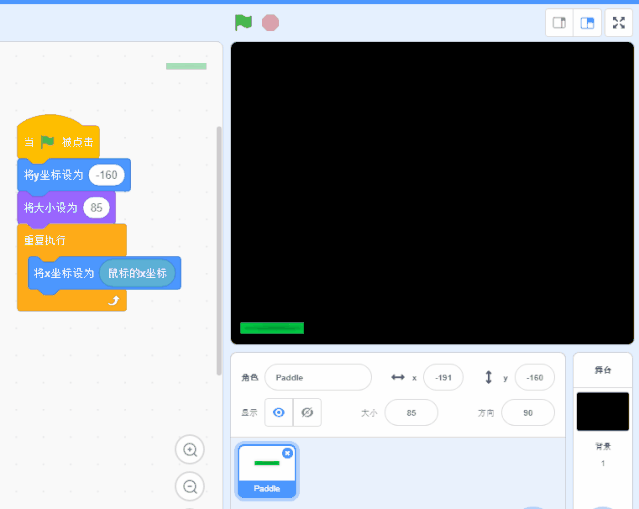Click the 鼠标的x坐标 reporter block
Viewport: 639px width, 509px height.
click(x=138, y=272)
